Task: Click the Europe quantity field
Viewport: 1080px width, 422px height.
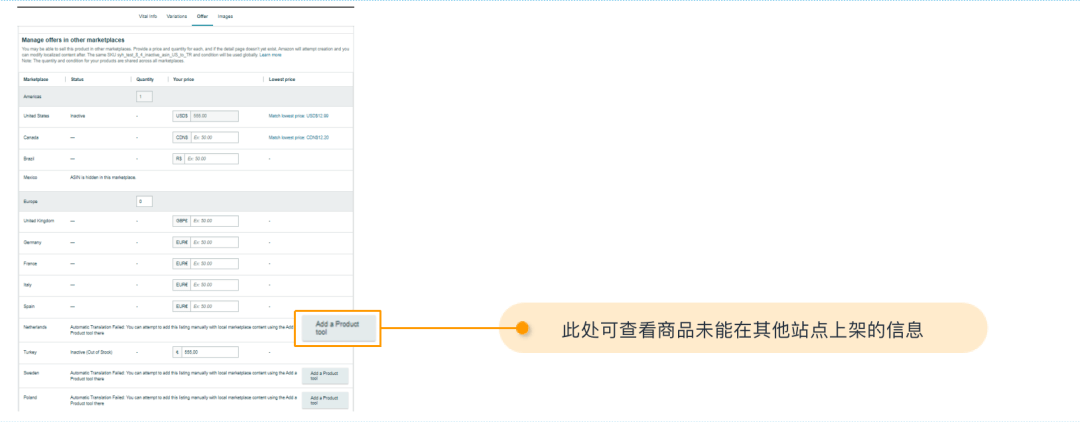Action: point(144,201)
